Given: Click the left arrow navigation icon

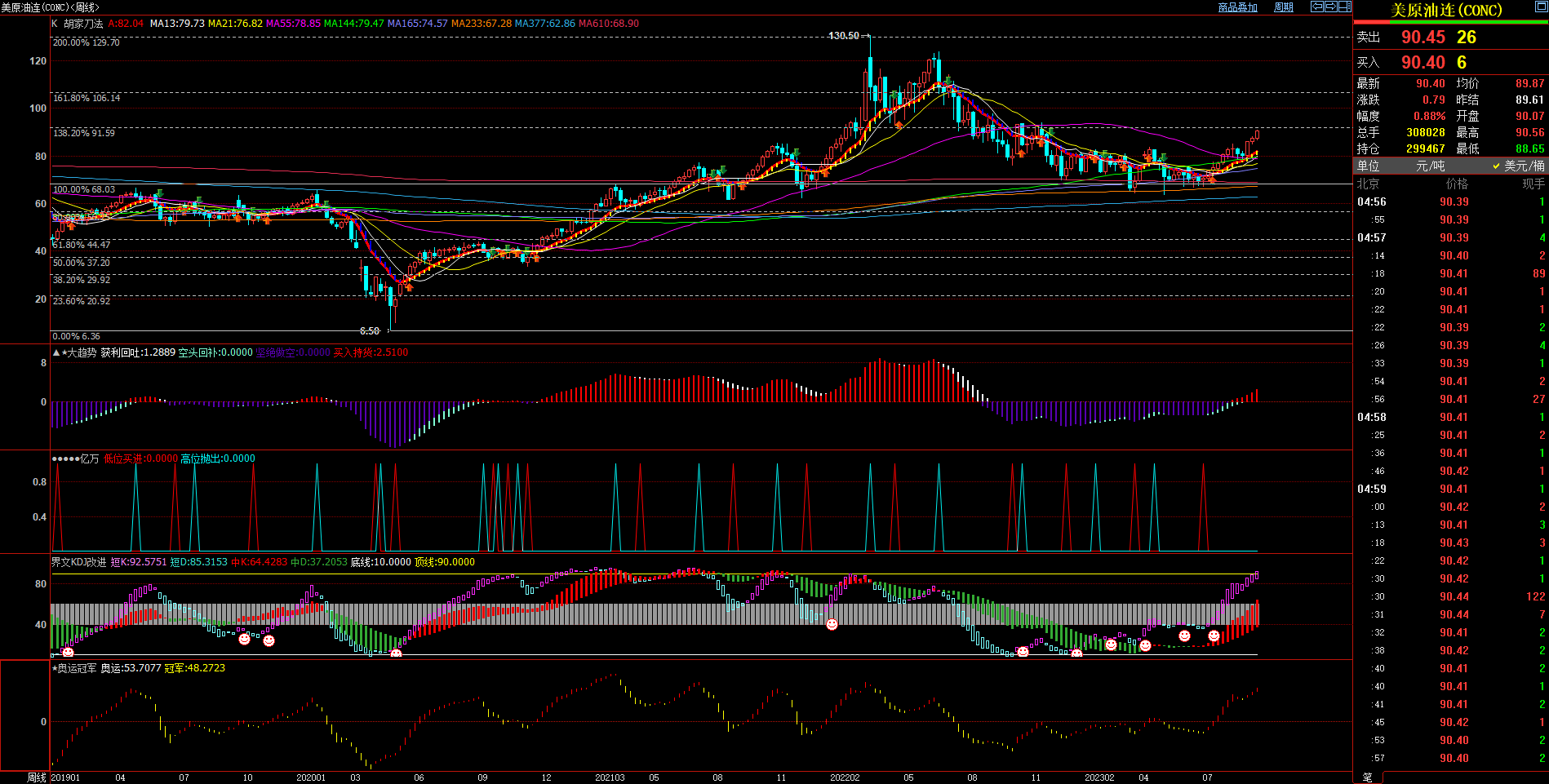Looking at the screenshot, I should (1316, 7).
